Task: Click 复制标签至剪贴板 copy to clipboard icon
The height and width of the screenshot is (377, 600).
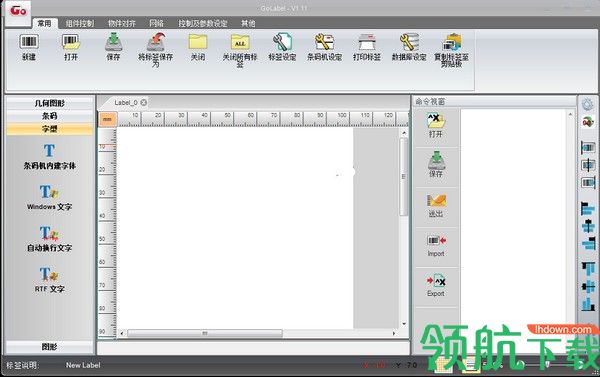Action: 452,42
